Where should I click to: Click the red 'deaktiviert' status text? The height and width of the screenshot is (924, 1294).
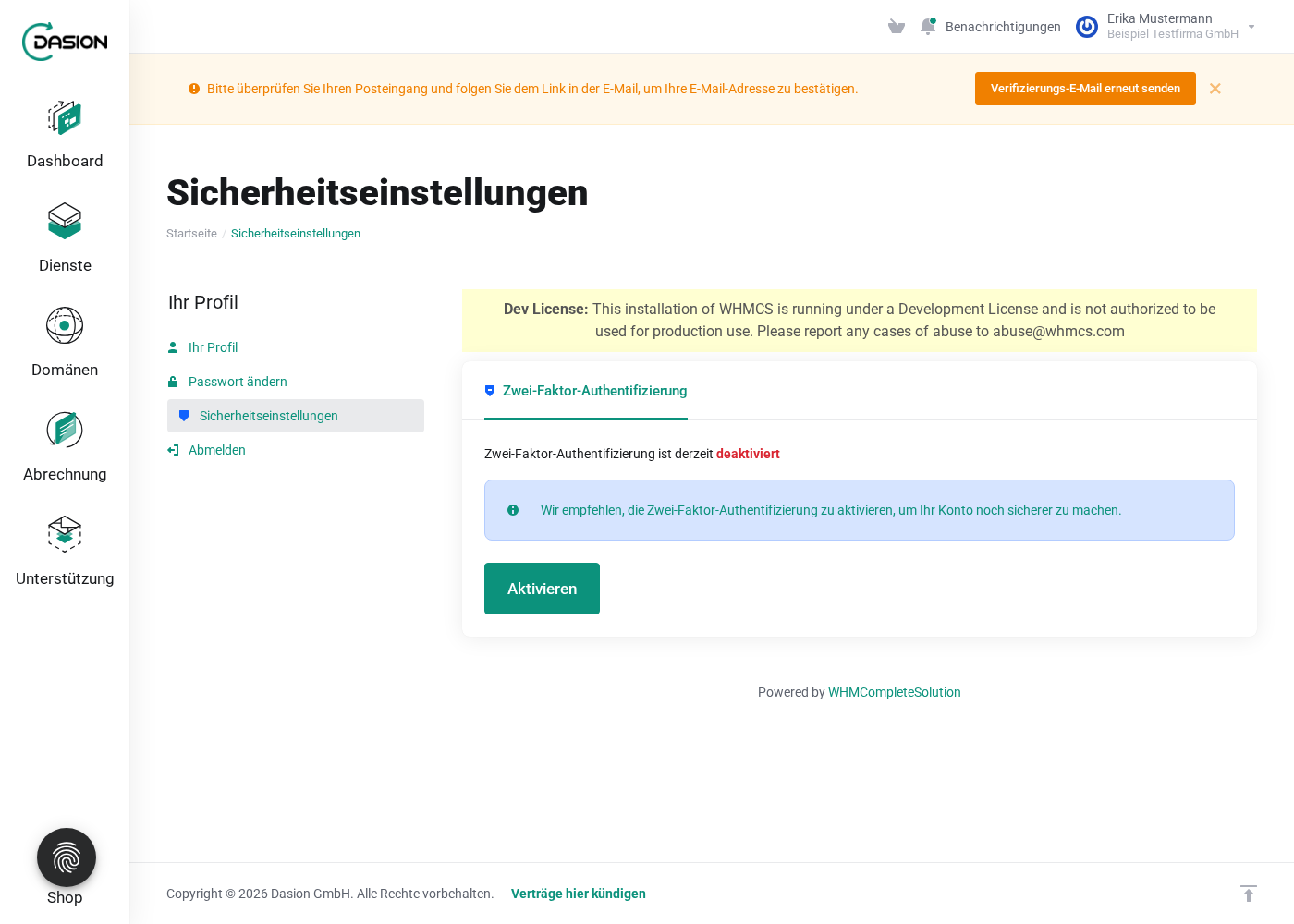[748, 454]
